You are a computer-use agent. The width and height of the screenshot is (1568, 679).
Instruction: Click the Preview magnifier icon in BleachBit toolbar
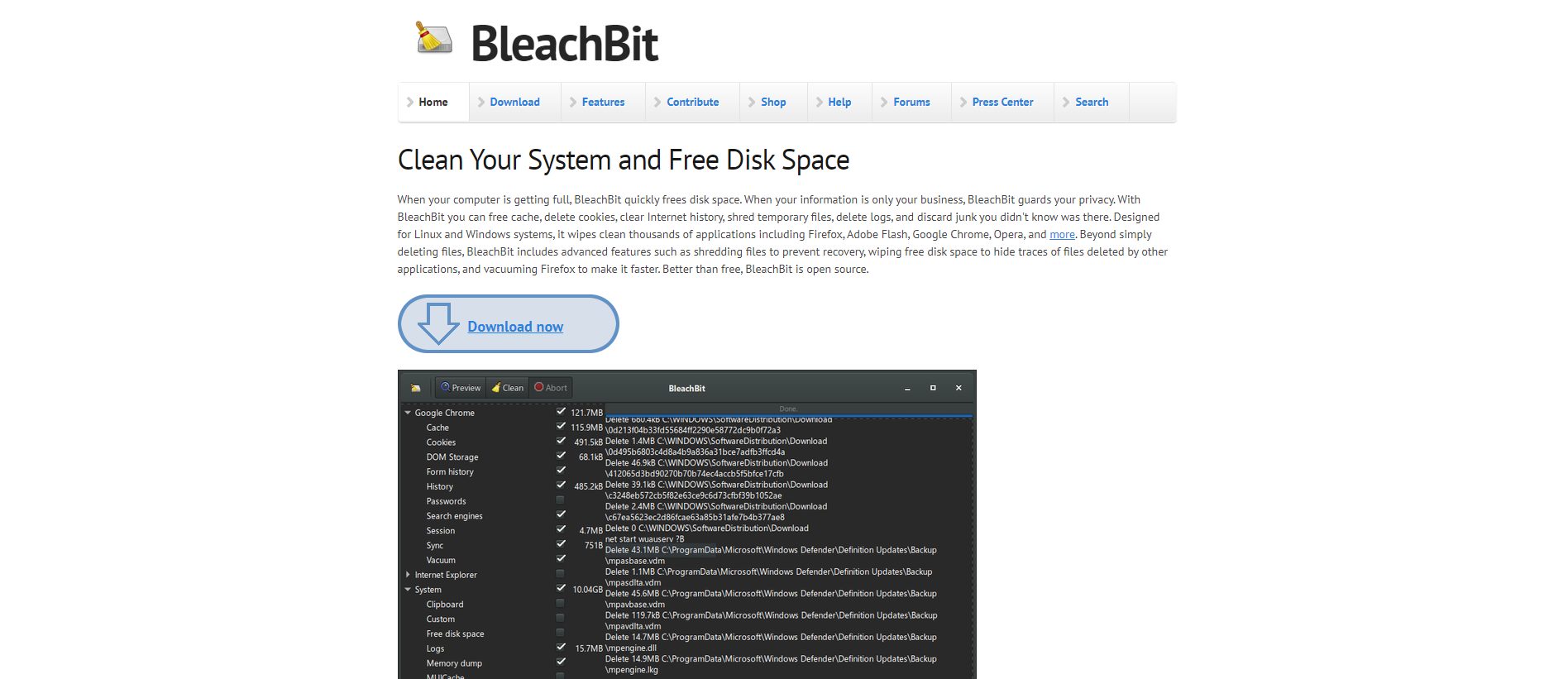445,387
